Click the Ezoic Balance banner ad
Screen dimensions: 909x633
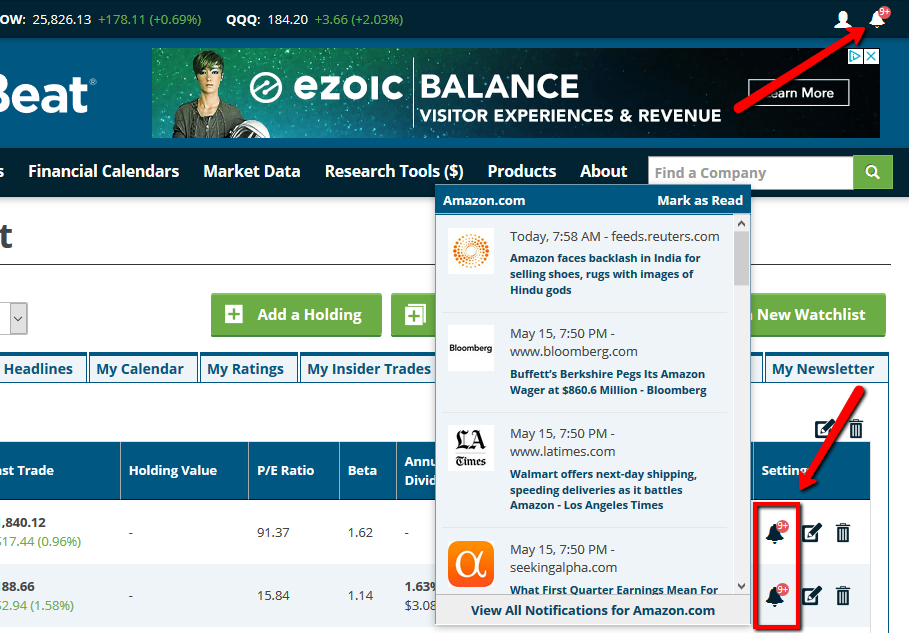coord(516,93)
